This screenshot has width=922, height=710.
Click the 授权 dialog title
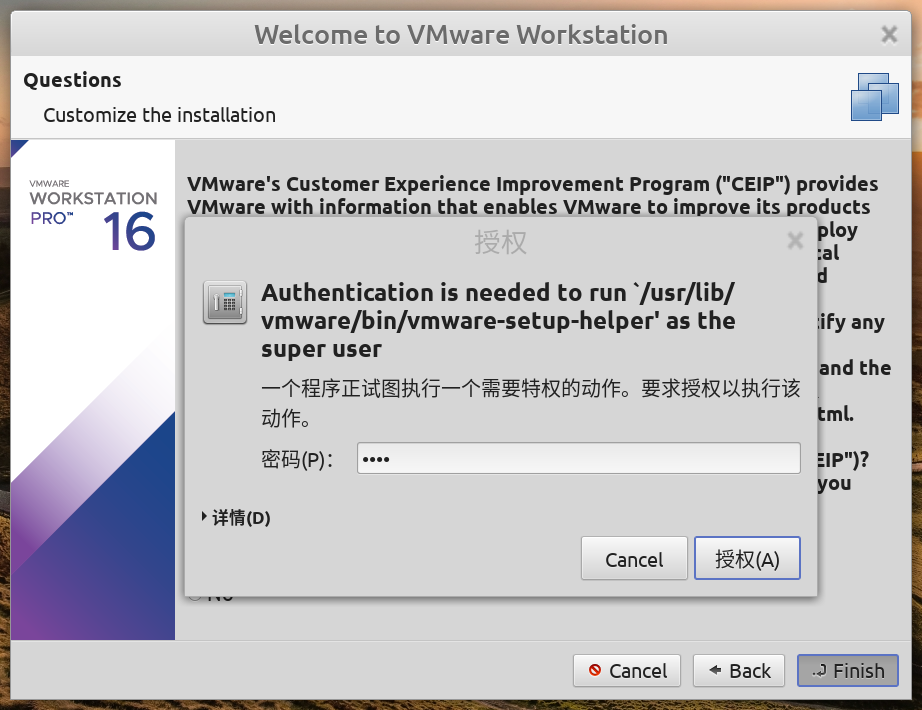[x=500, y=242]
